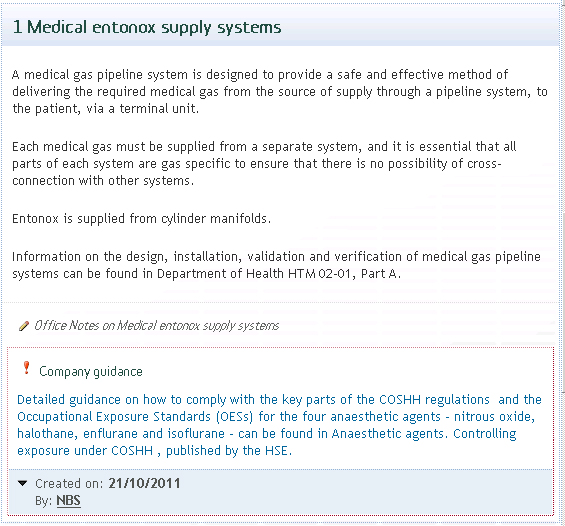Image resolution: width=565 pixels, height=526 pixels.
Task: Click the 'Created on:' label
Action: (69, 483)
